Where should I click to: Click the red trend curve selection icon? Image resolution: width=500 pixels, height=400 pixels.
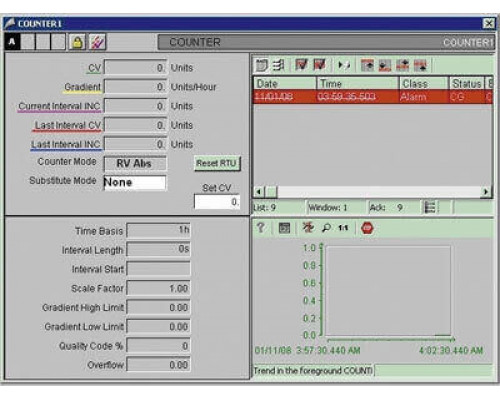pos(308,228)
